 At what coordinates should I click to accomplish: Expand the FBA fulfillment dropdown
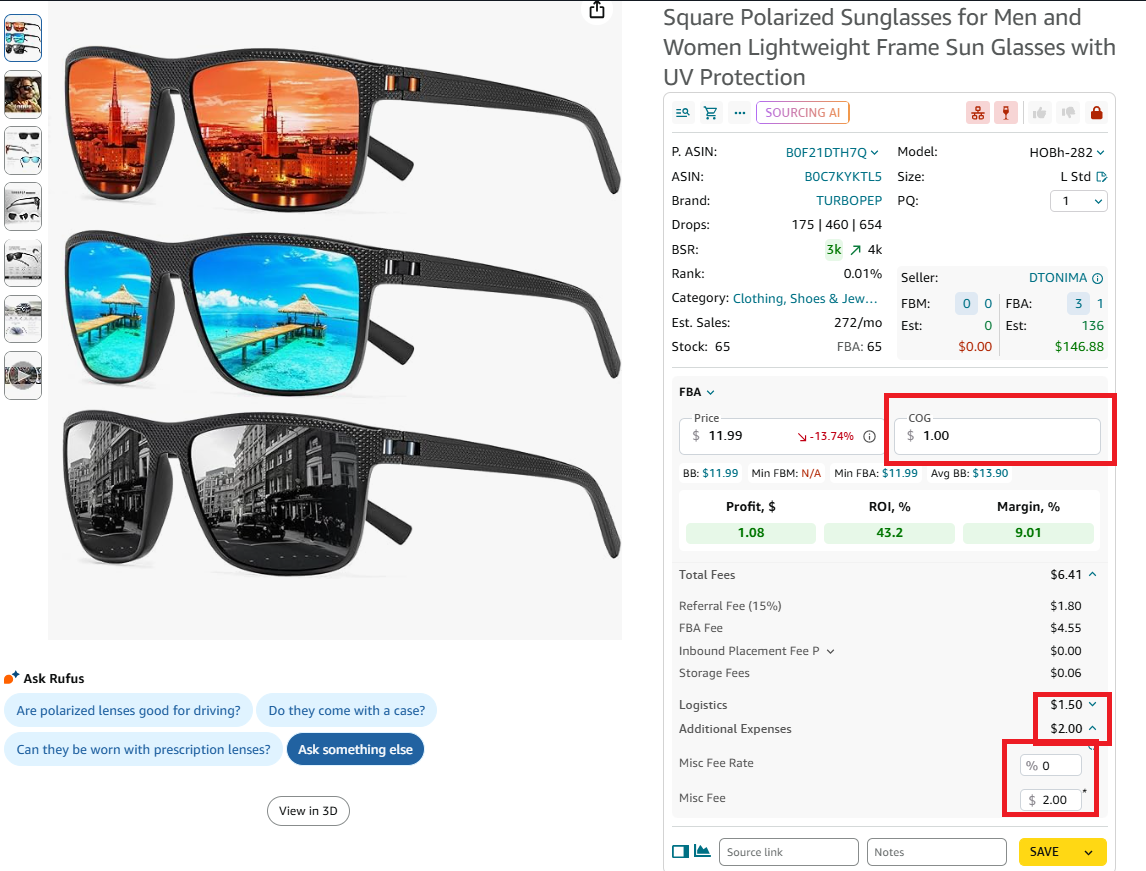697,392
